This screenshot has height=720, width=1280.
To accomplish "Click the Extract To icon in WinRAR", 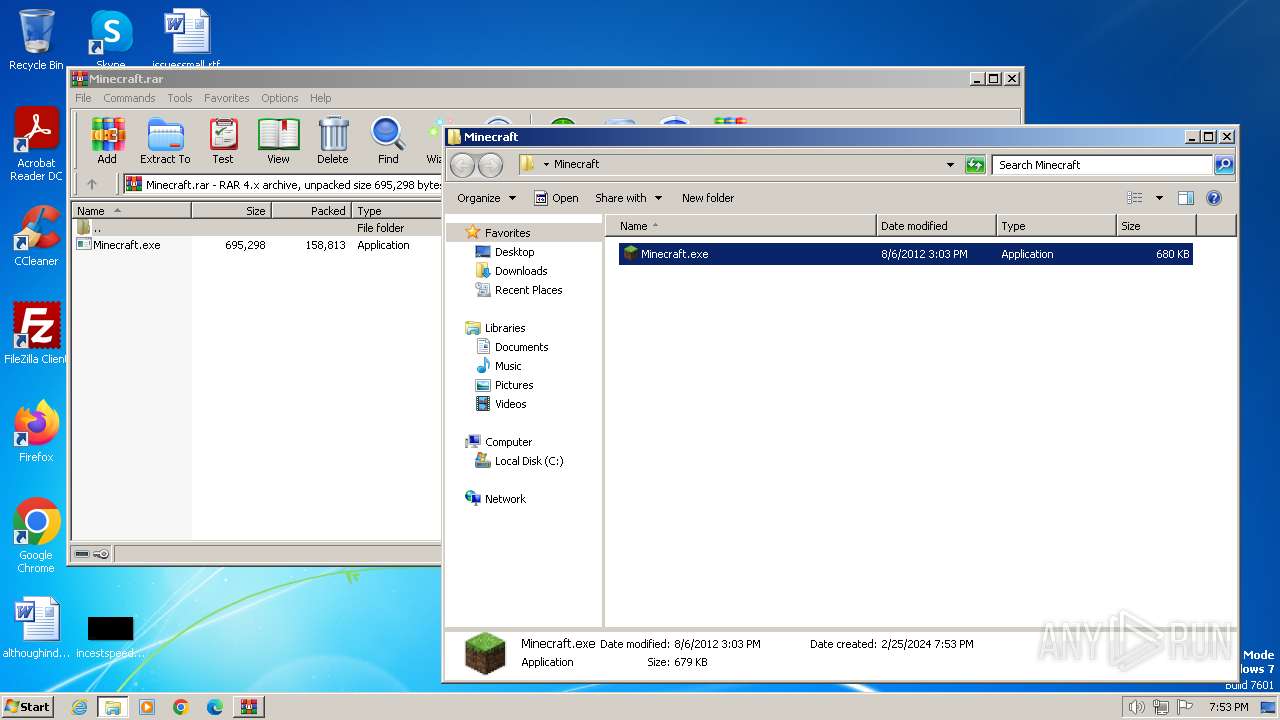I will tap(165, 141).
